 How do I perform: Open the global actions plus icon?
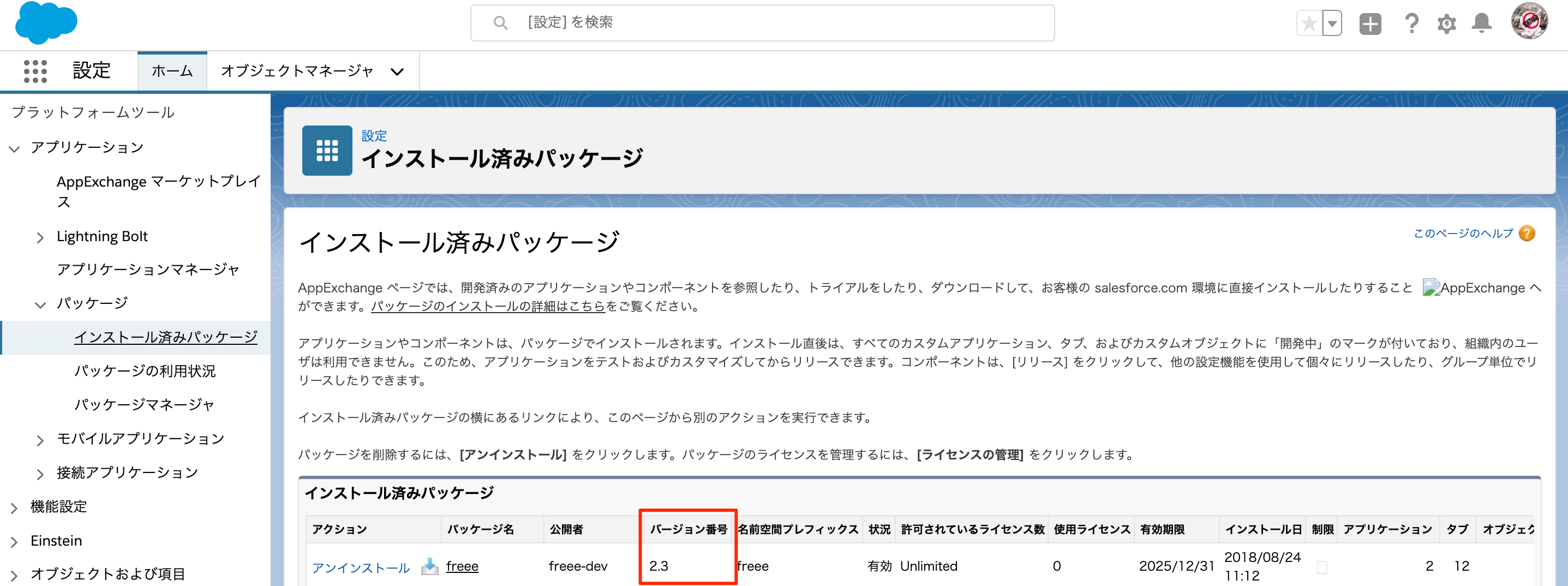tap(1370, 23)
